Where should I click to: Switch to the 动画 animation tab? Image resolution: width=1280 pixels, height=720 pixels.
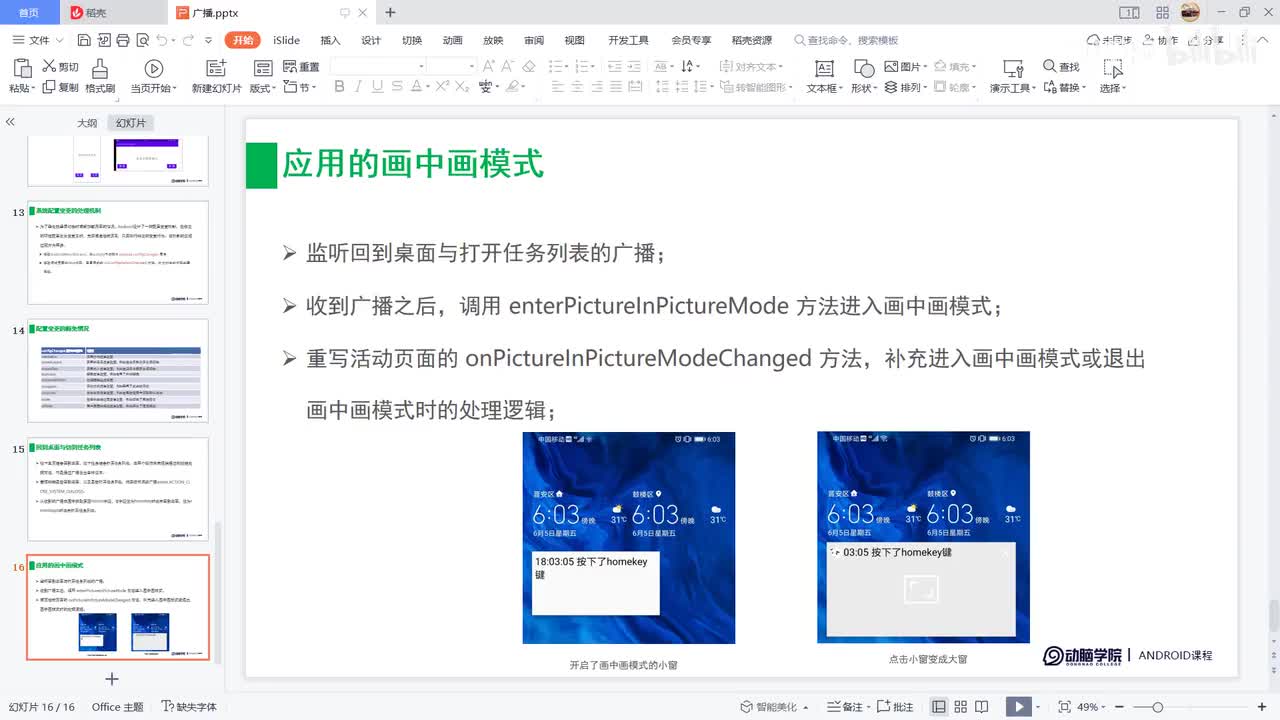pos(453,41)
